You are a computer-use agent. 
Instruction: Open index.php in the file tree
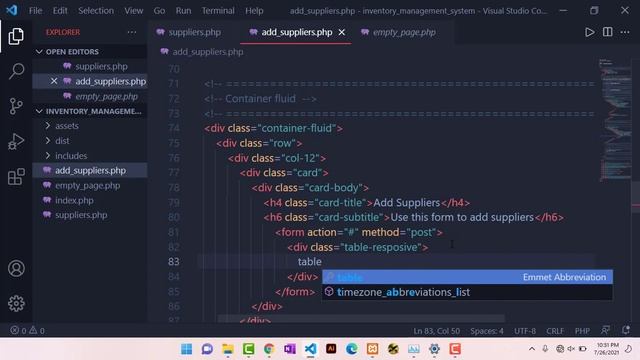click(74, 200)
